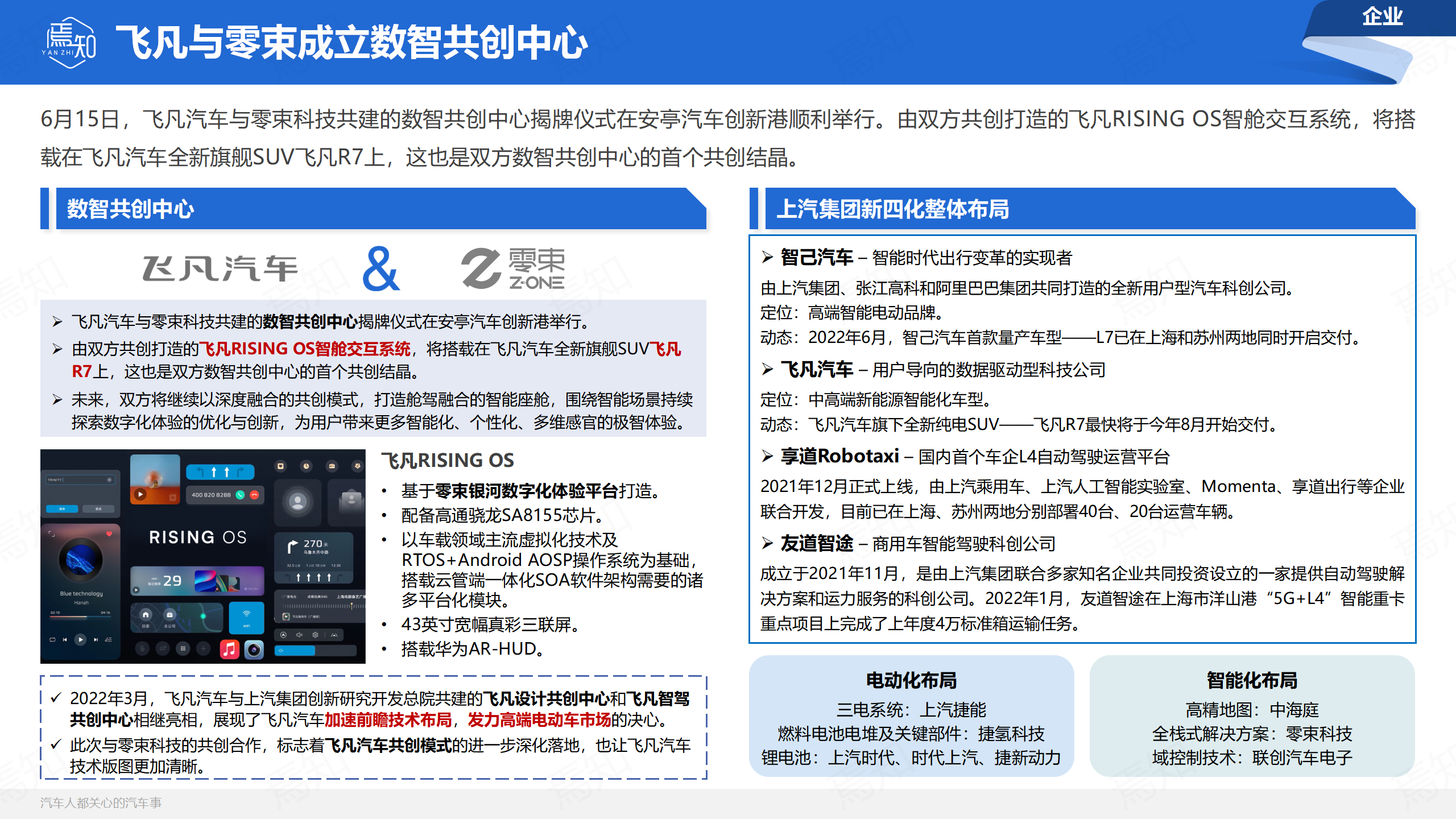Click the RISING OS wordmark inside the screenshot

197,537
